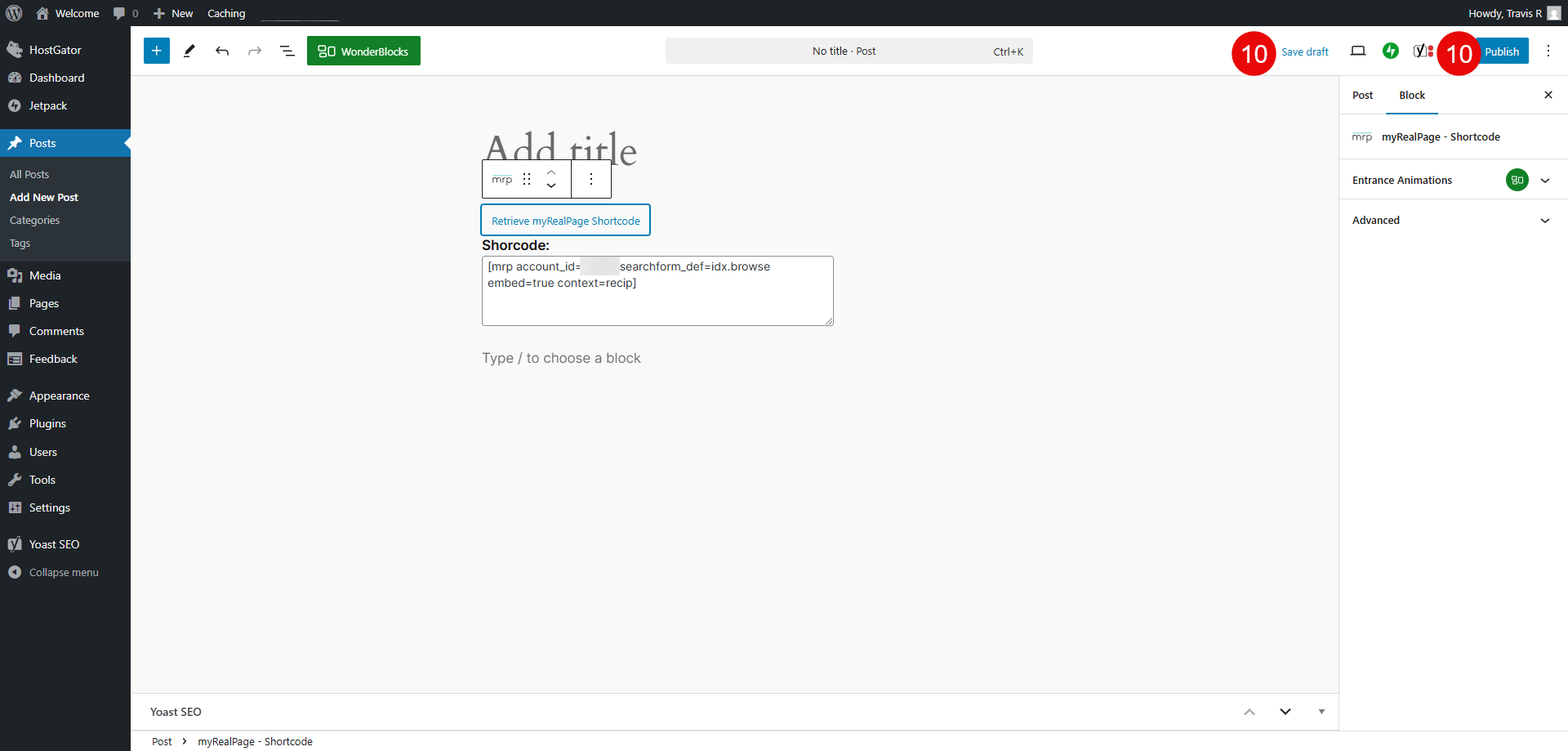Image resolution: width=1568 pixels, height=751 pixels.
Task: Click Save draft
Action: click(1304, 51)
